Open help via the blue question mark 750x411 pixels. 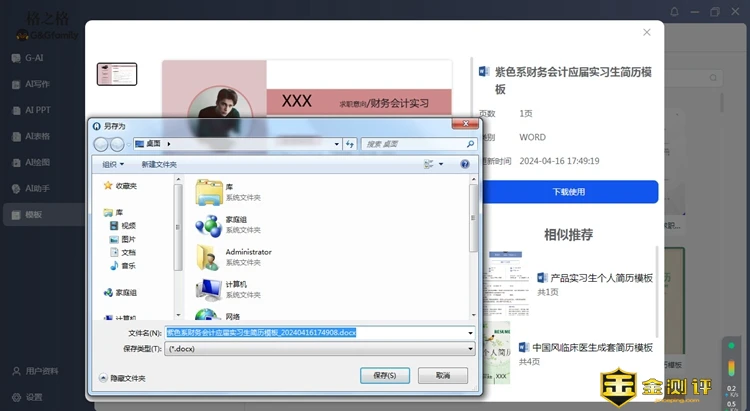coord(464,164)
